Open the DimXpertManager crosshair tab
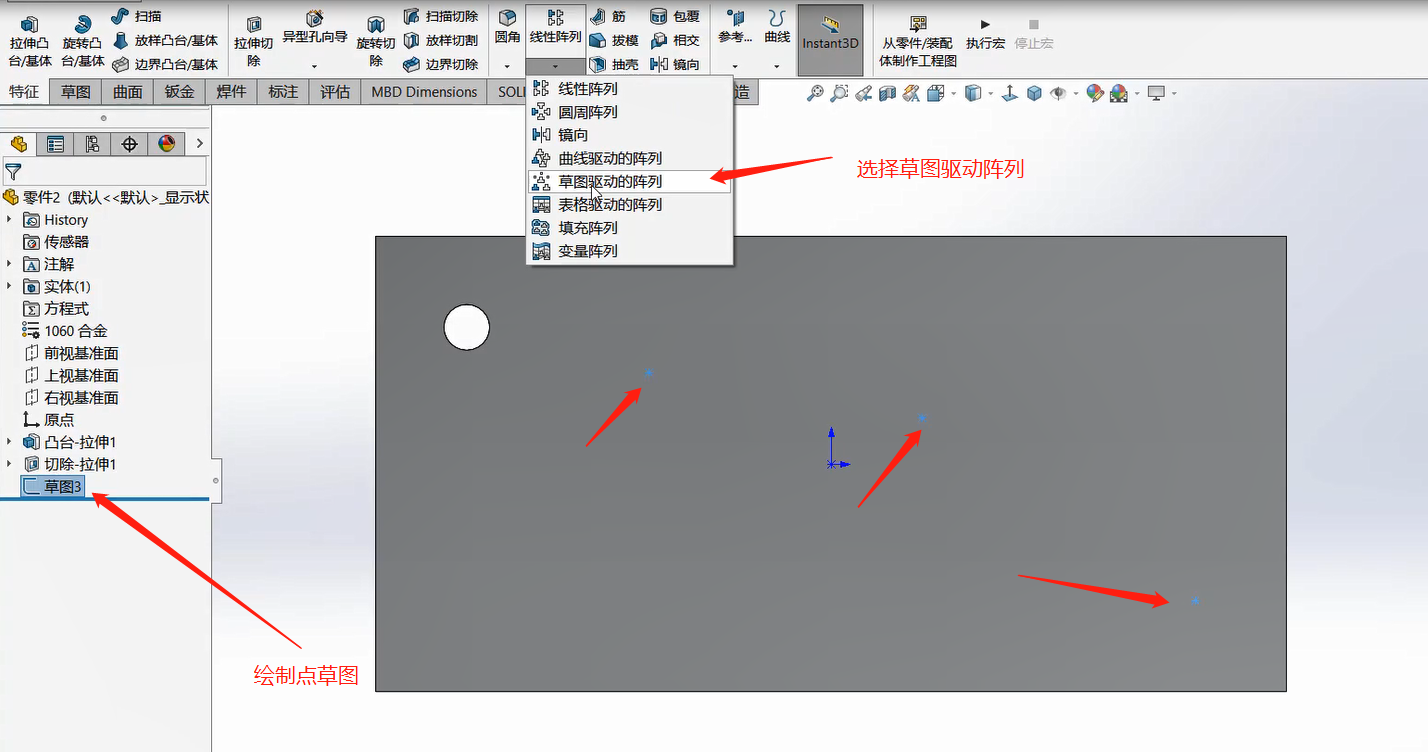 click(129, 144)
